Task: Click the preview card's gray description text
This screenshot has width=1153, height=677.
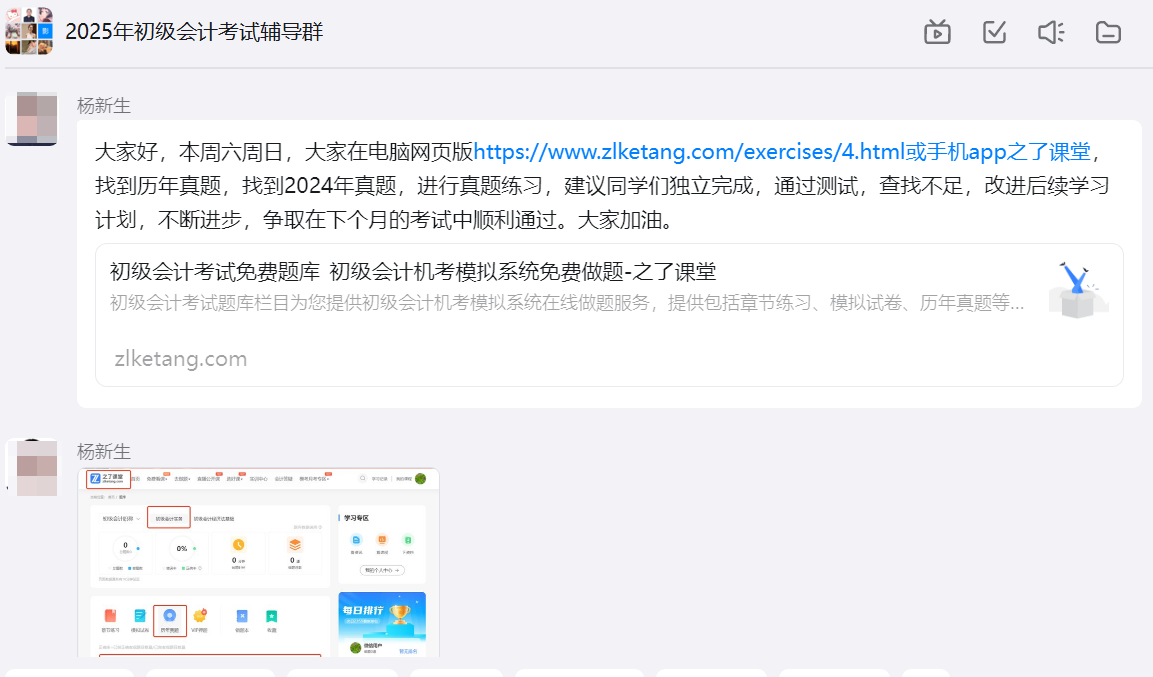Action: [x=566, y=303]
